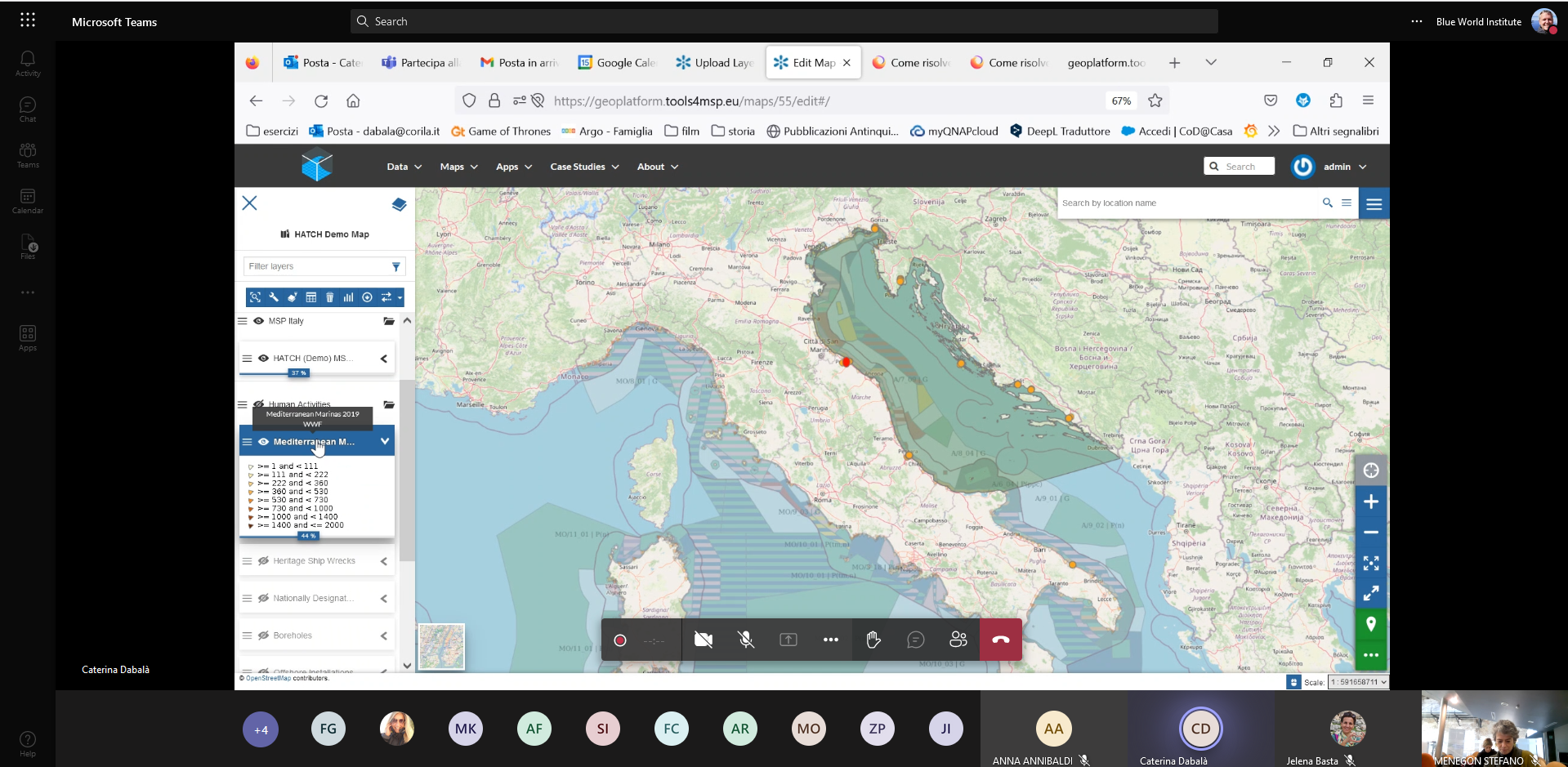Expand the Heritage Ship Wrecks layer

pyautogui.click(x=383, y=561)
